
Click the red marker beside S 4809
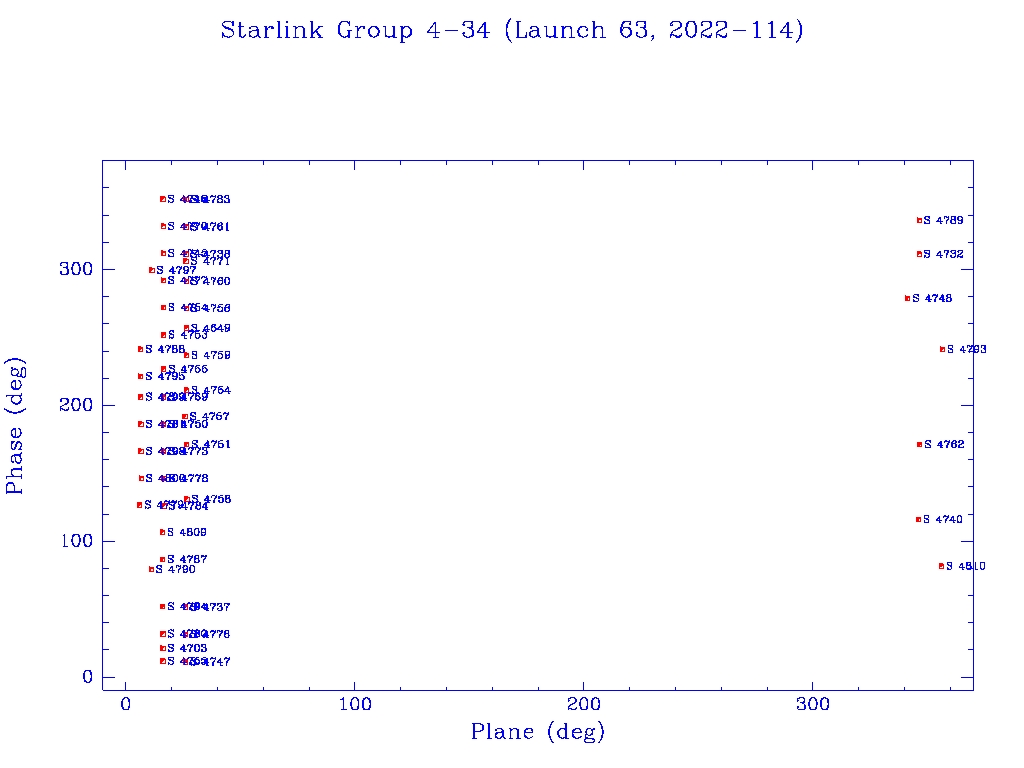(163, 533)
